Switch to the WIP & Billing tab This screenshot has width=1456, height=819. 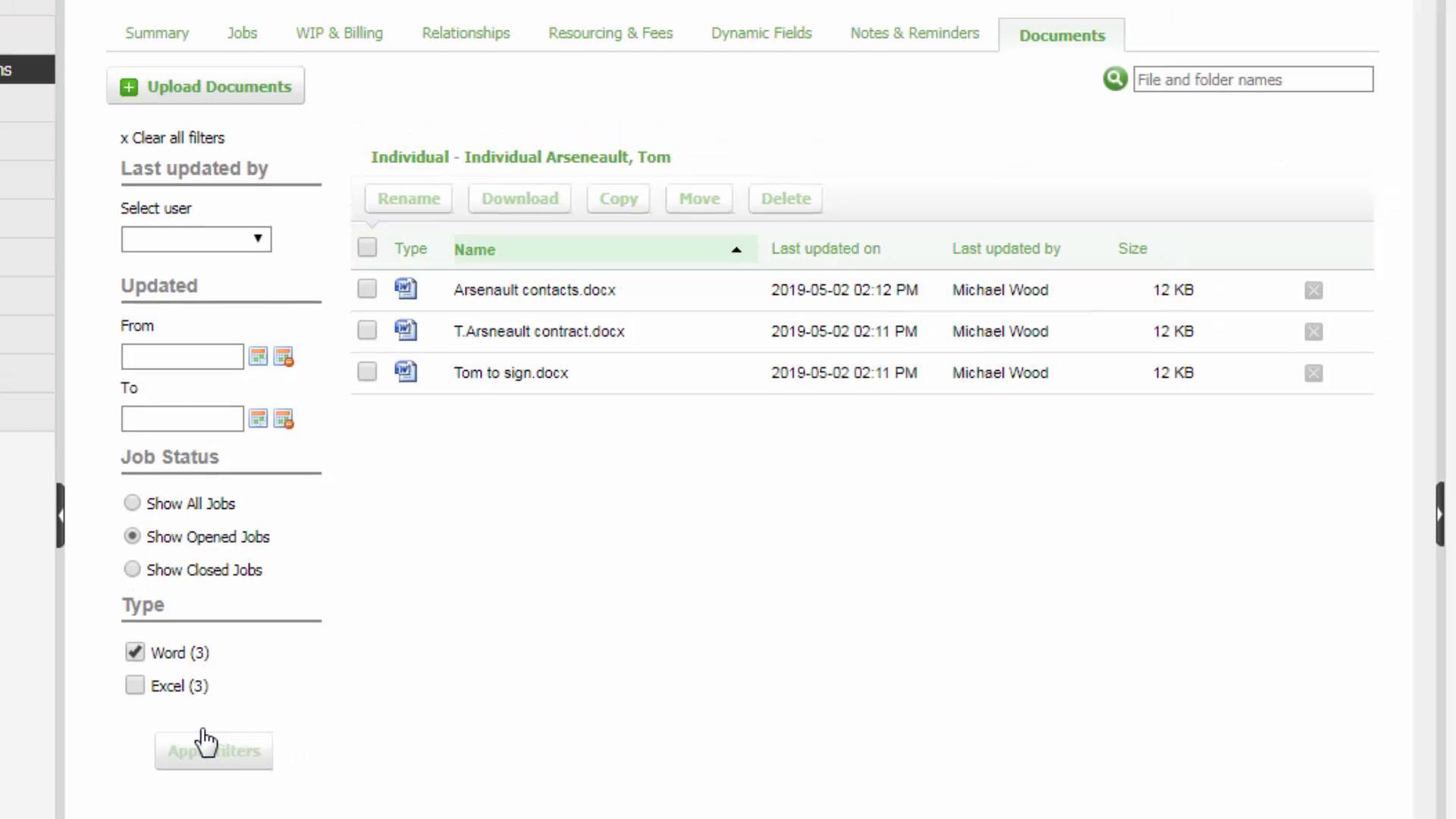click(x=338, y=33)
